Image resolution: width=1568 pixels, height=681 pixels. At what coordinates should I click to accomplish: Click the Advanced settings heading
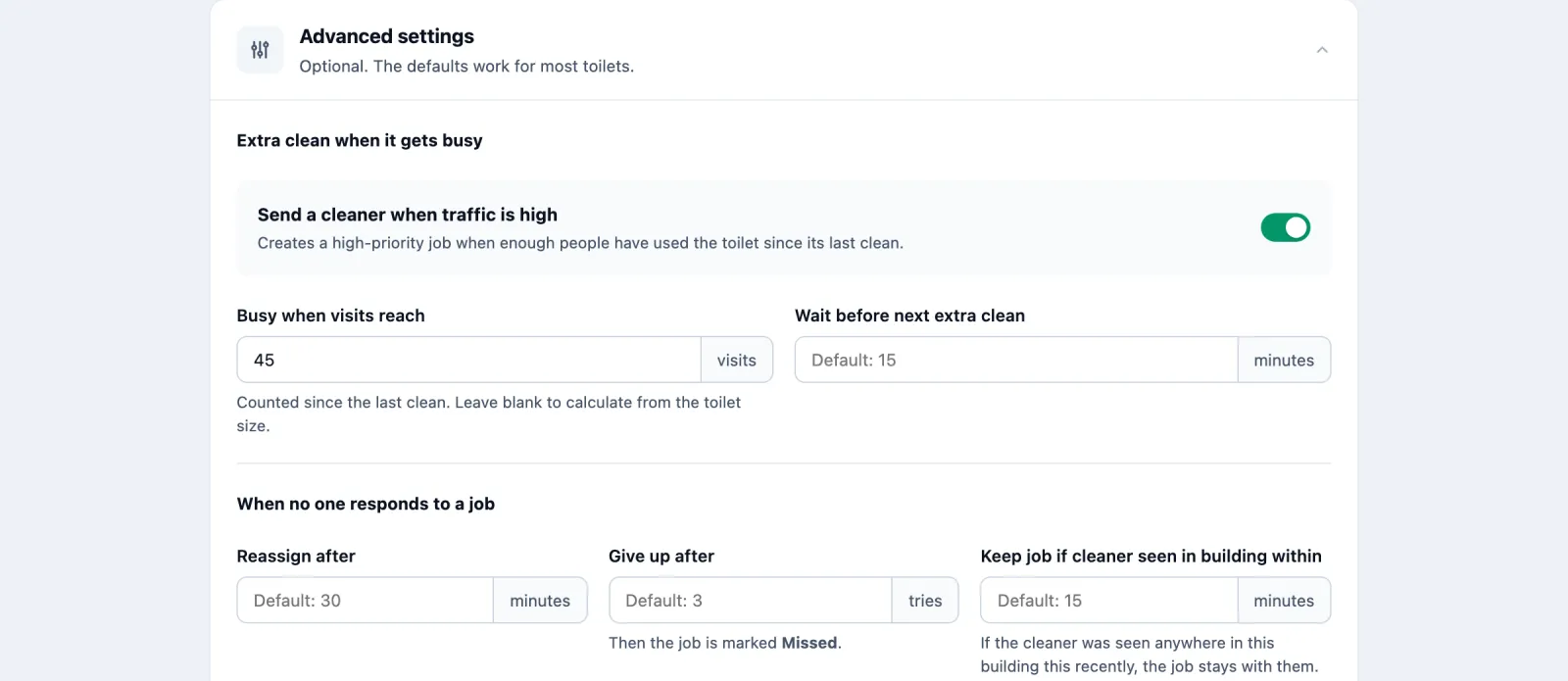click(x=387, y=36)
